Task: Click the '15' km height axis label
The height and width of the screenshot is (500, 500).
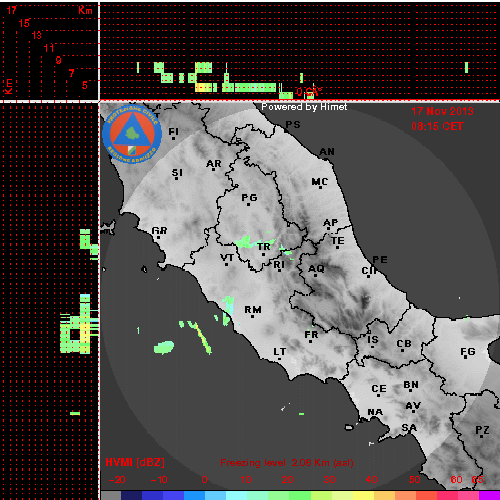Action: click(x=24, y=23)
